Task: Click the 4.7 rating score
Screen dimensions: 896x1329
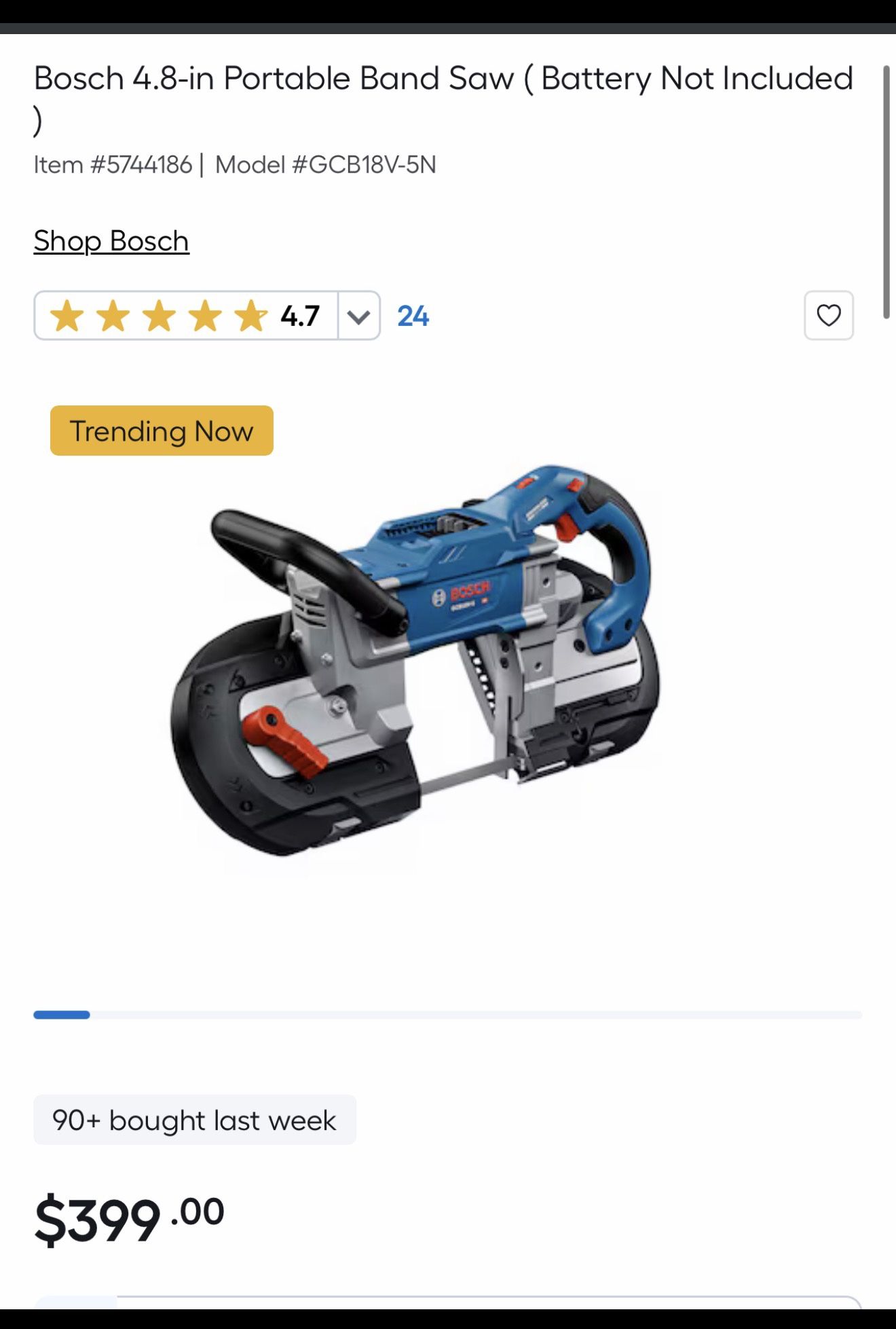Action: 300,316
